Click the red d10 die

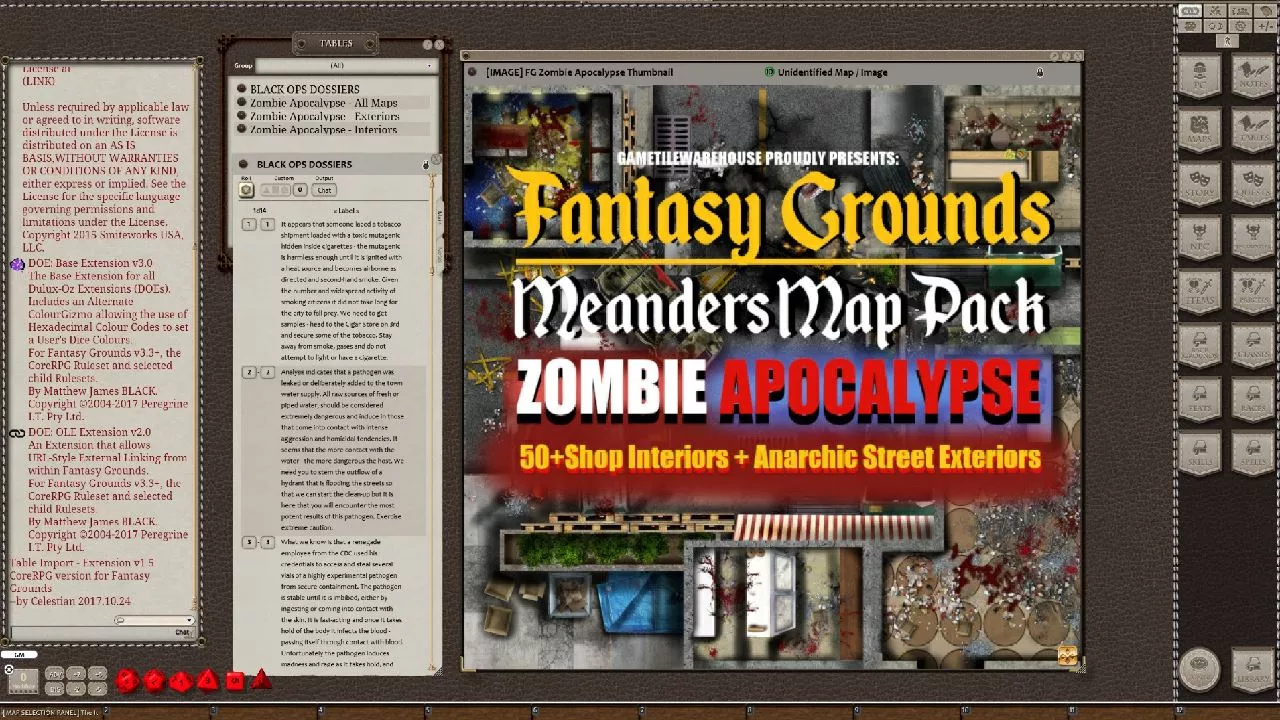[181, 682]
